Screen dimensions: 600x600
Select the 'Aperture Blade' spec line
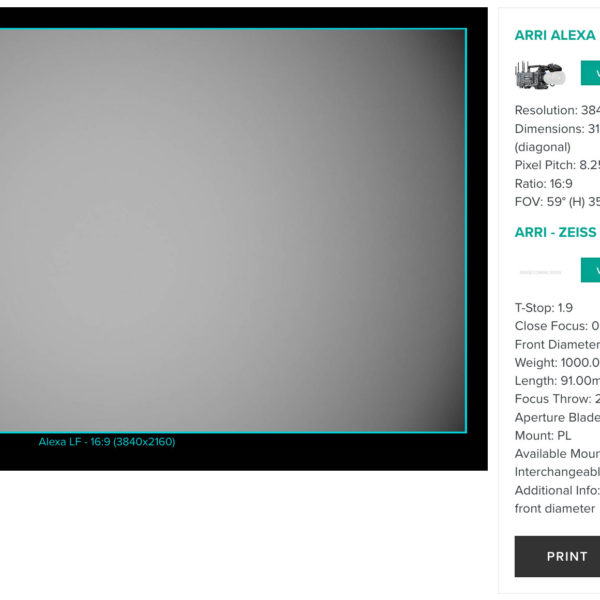[557, 417]
